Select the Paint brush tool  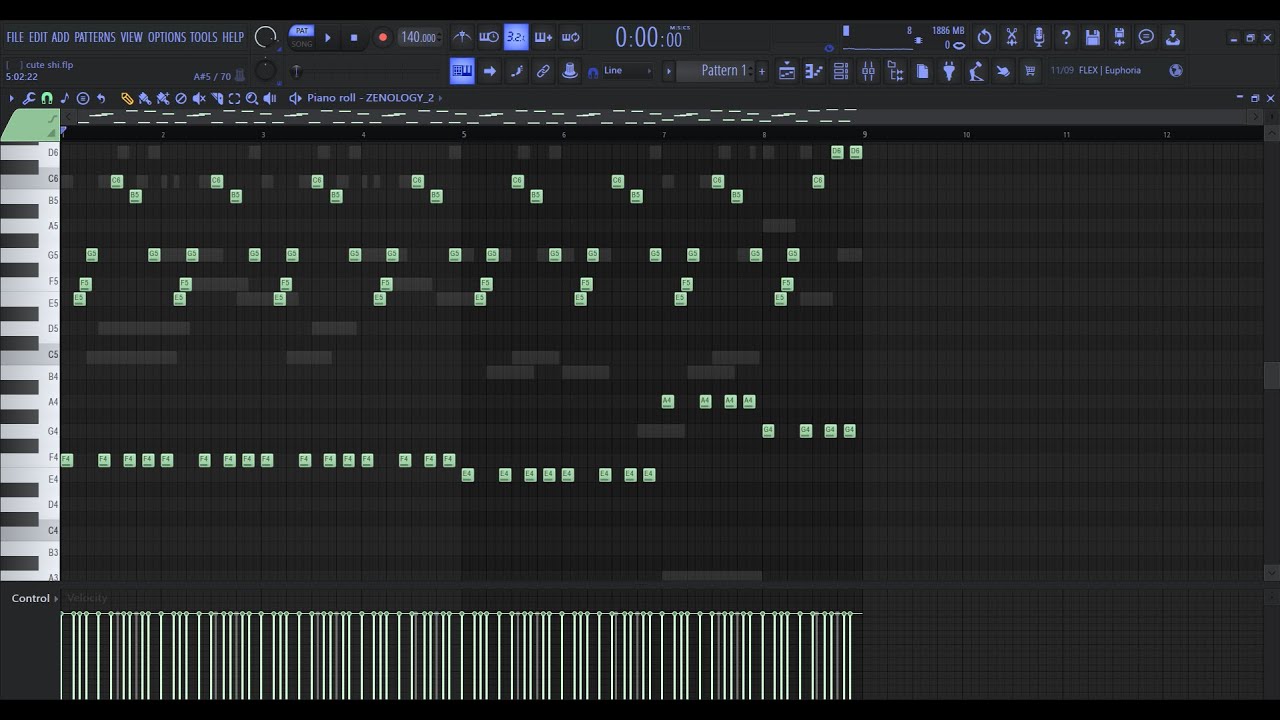tap(145, 98)
